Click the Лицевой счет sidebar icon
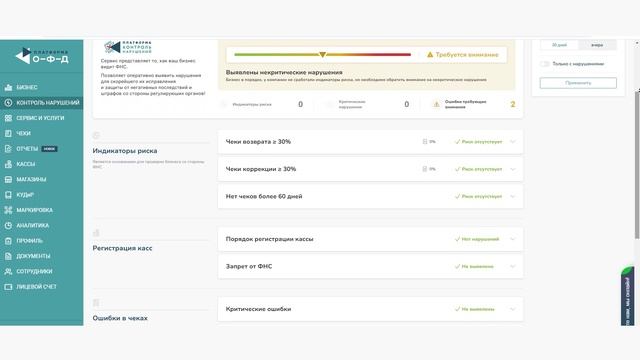The width and height of the screenshot is (640, 360). 8,287
